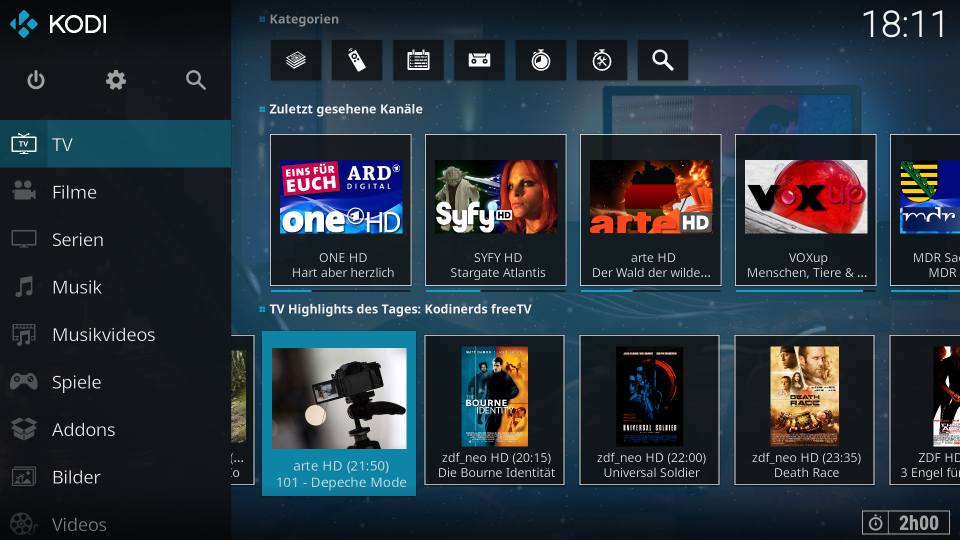
Task: Click the remote control category icon
Action: point(357,60)
